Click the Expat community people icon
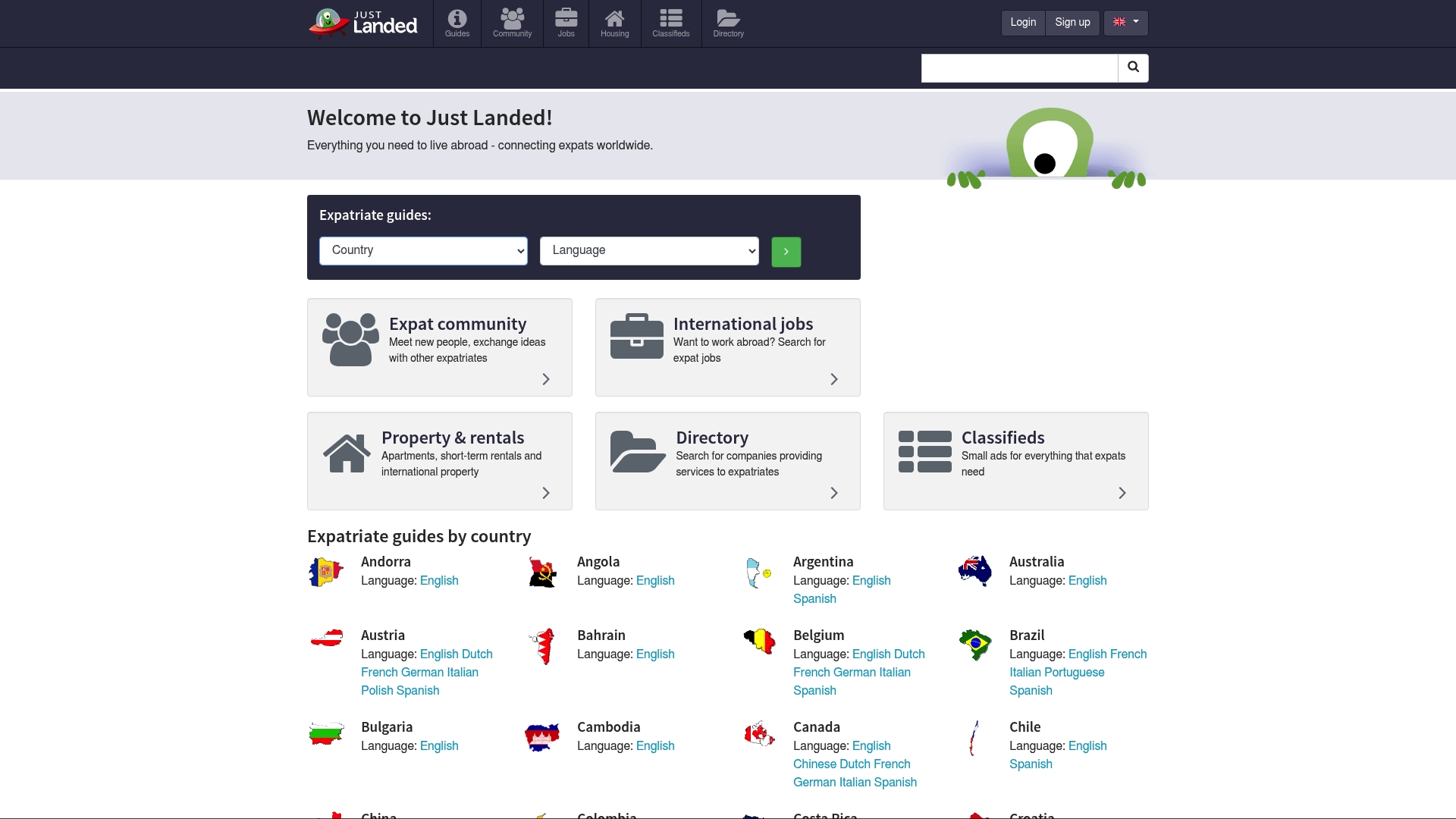The height and width of the screenshot is (819, 1456). pyautogui.click(x=350, y=339)
